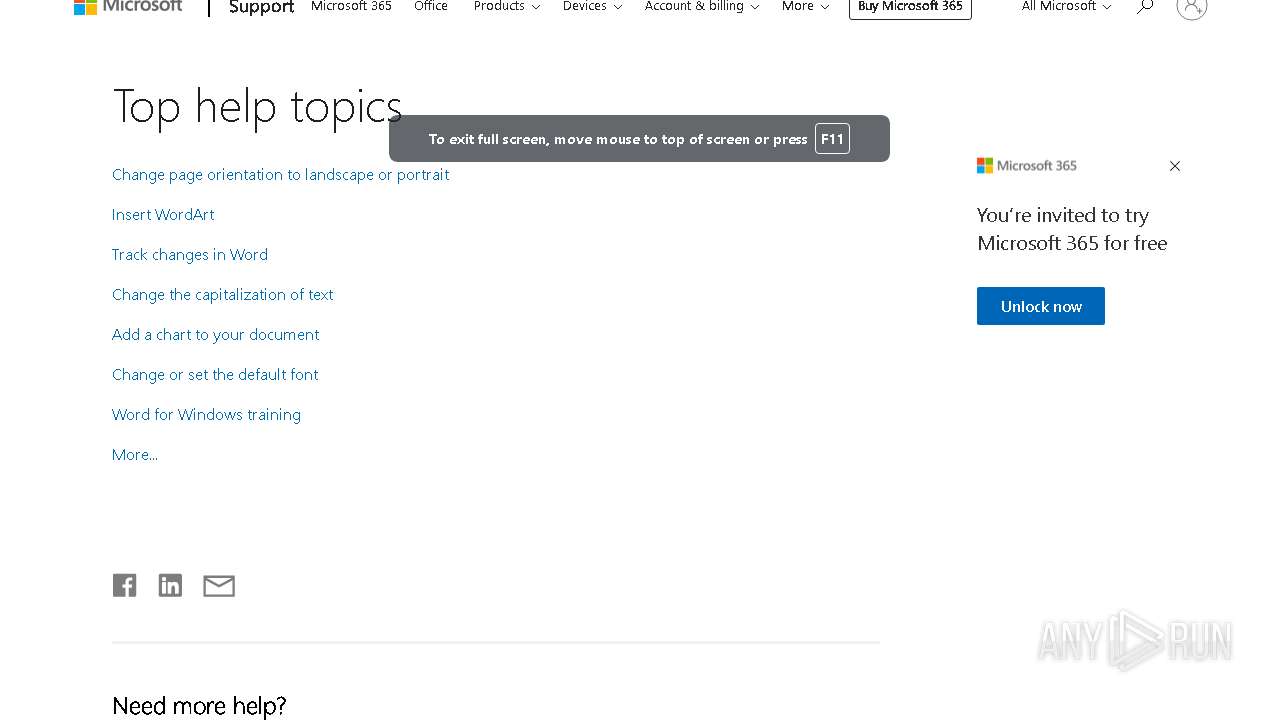Share page via LinkedIn icon
Viewport: 1280px width, 720px height.
[x=170, y=585]
